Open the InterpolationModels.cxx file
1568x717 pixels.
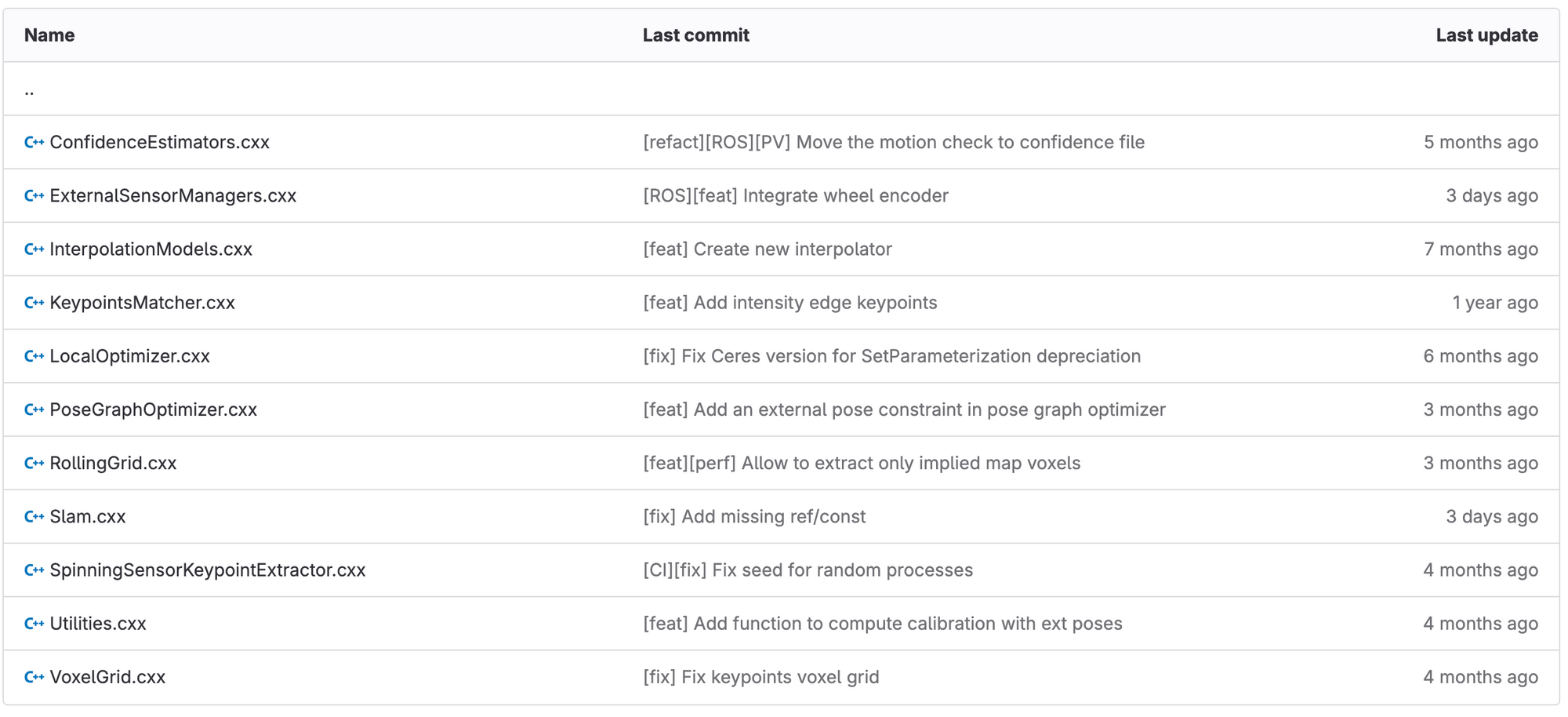click(151, 249)
